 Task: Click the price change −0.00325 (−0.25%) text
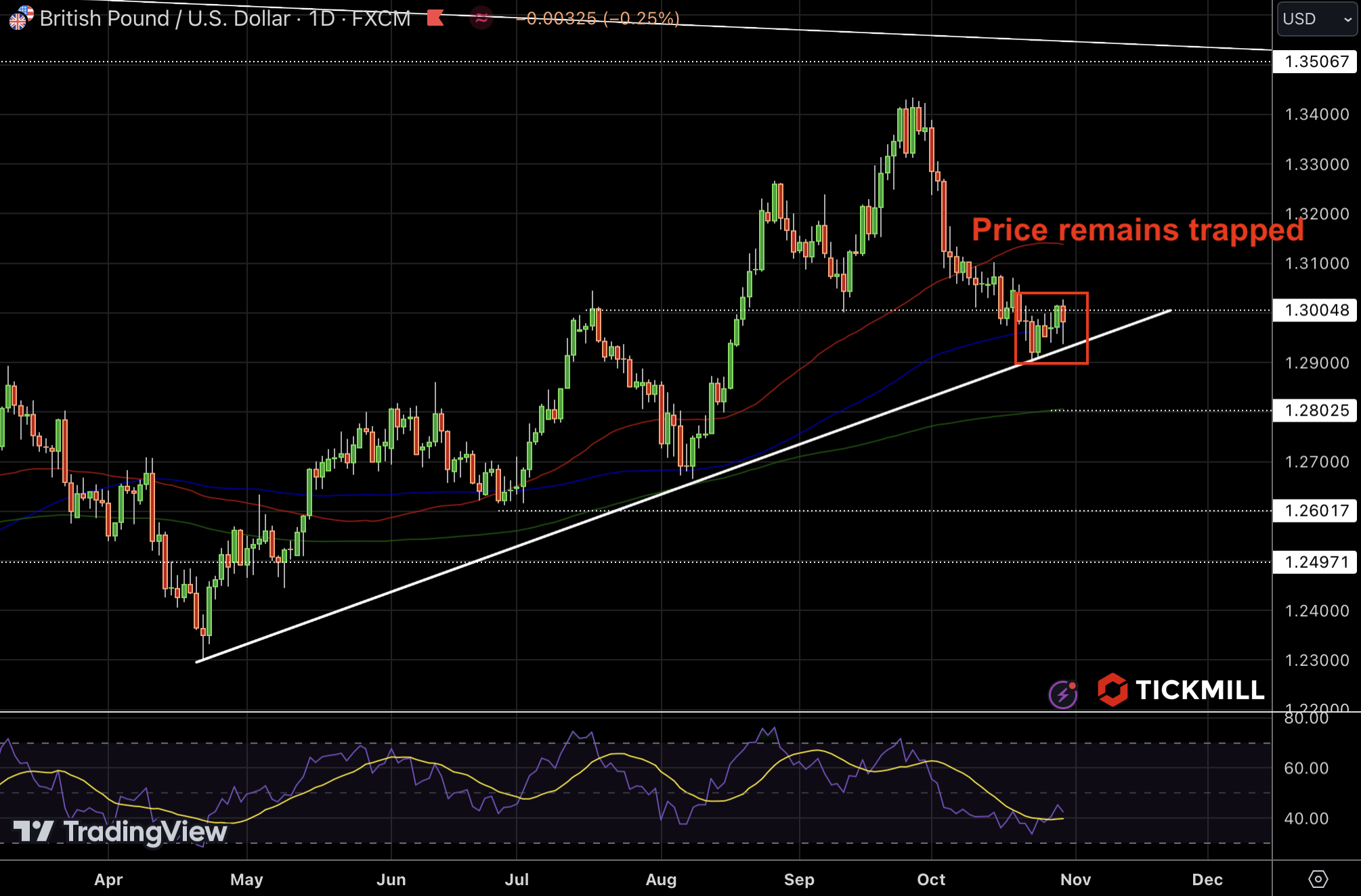(598, 18)
